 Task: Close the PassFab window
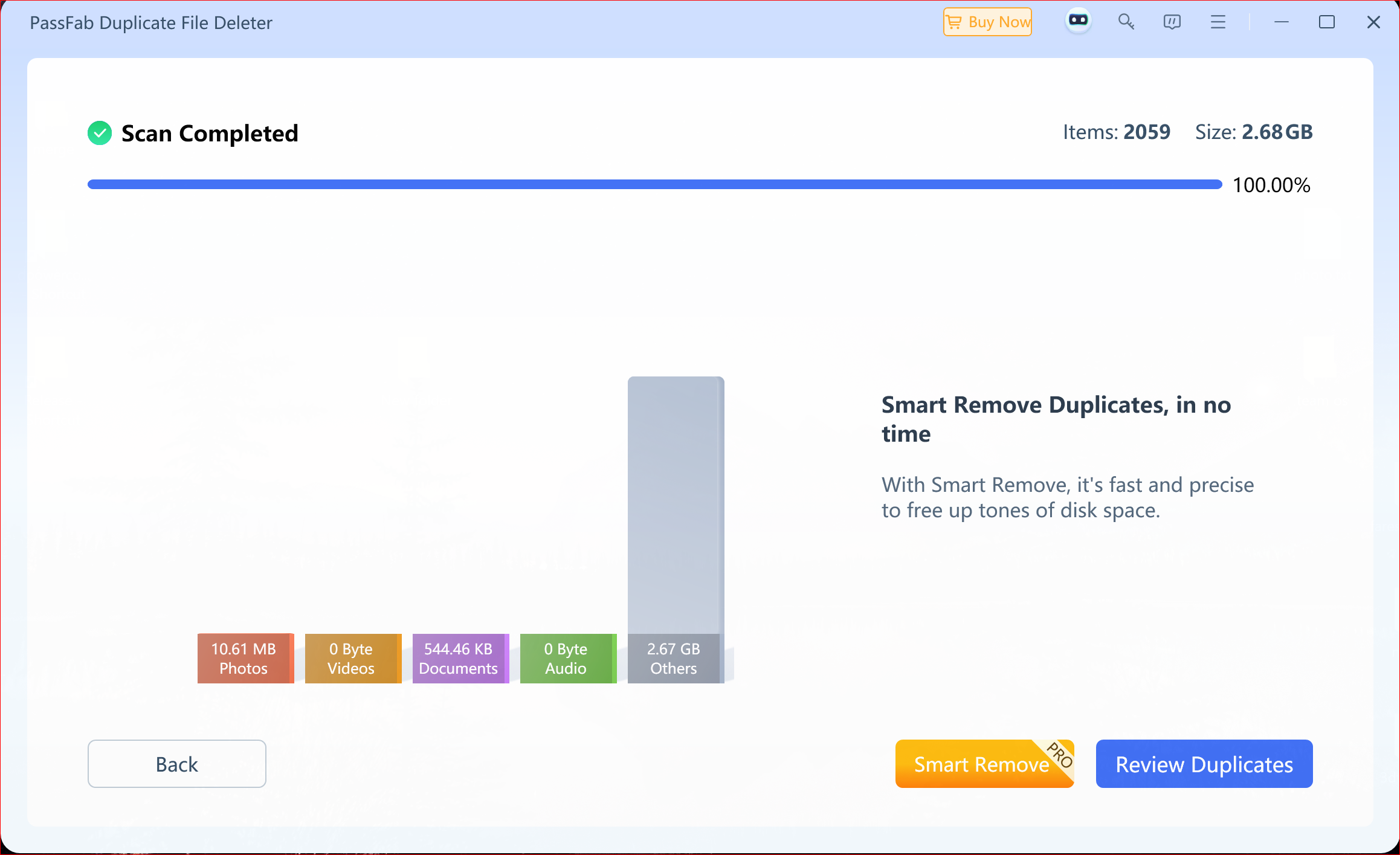tap(1373, 22)
